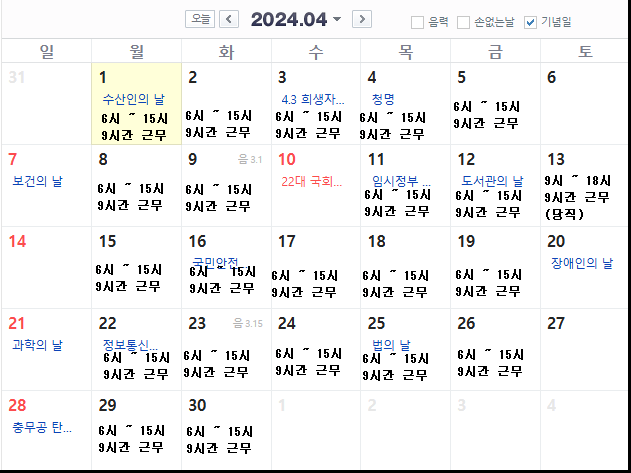Go to previous month with left arrow
The image size is (631, 473).
pyautogui.click(x=229, y=19)
